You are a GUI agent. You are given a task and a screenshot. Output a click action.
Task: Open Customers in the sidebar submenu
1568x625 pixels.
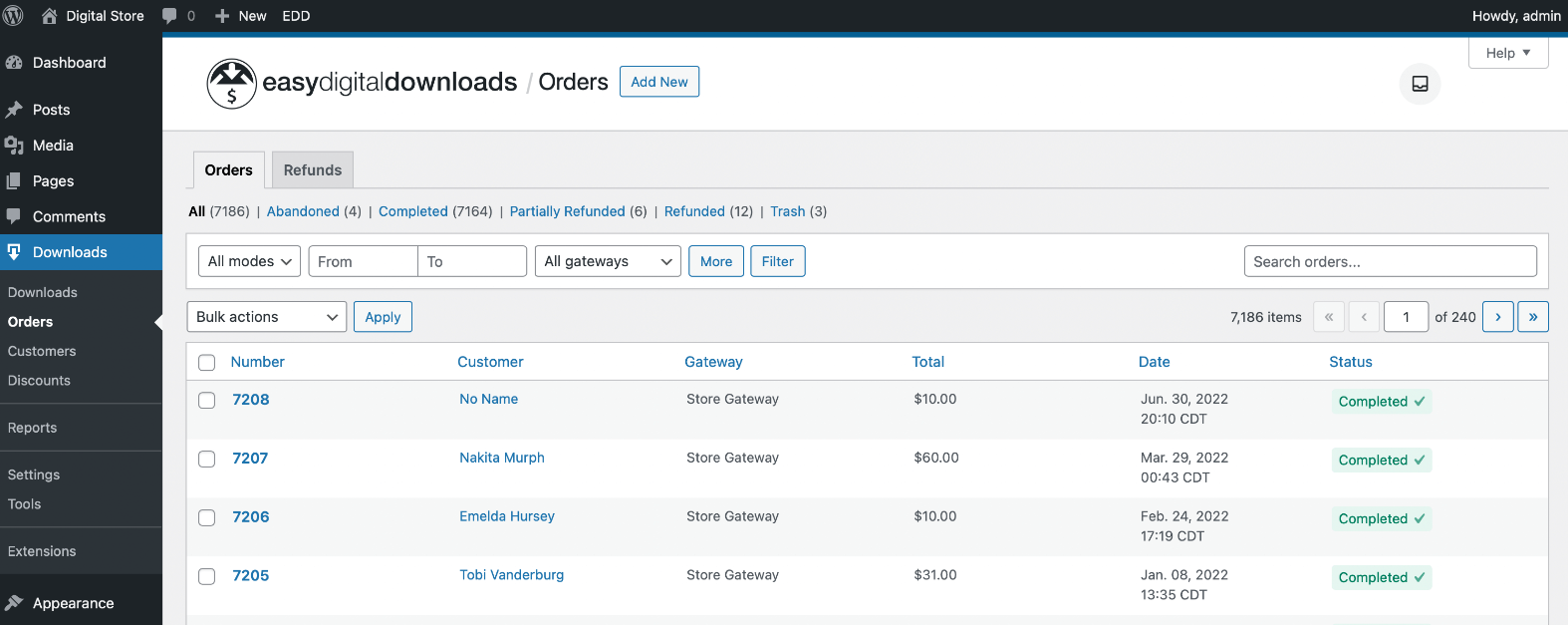[x=42, y=351]
